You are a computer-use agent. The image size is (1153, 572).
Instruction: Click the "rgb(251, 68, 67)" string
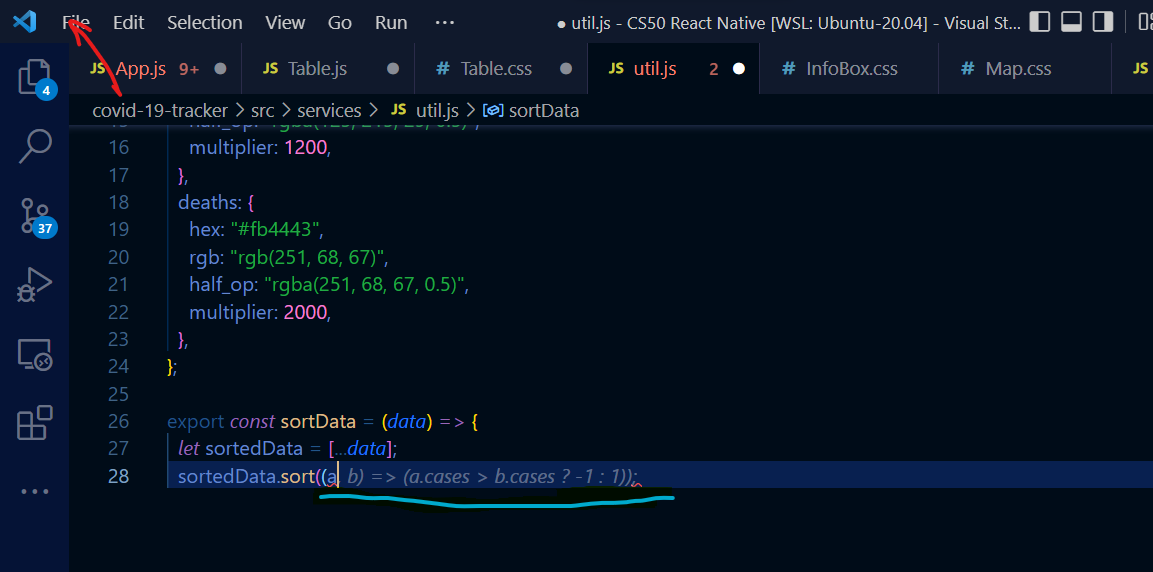pos(307,257)
